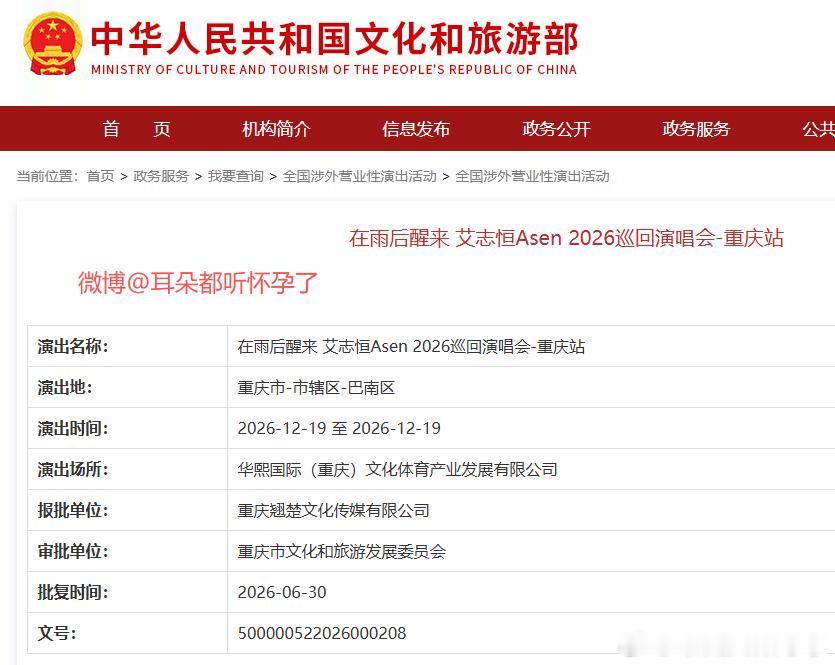Click the ministry title 中华人民共和国文化和旅游部

pyautogui.click(x=334, y=38)
